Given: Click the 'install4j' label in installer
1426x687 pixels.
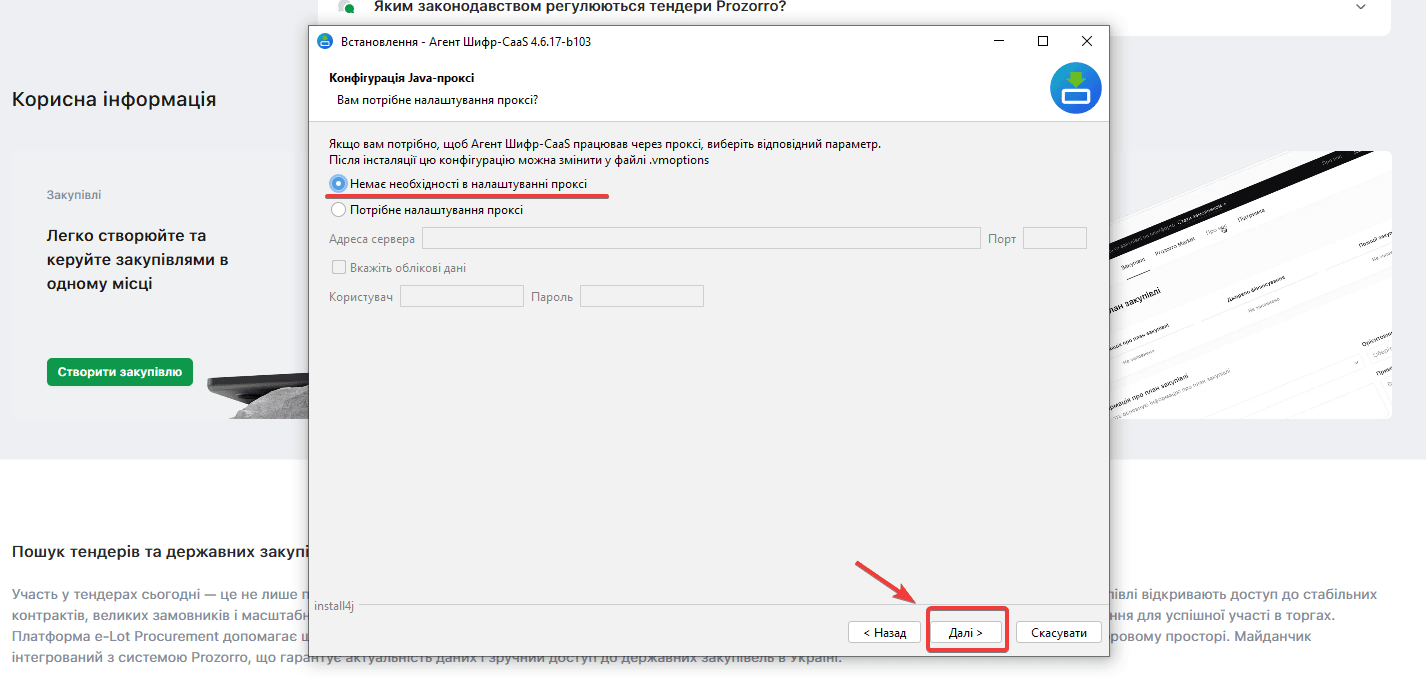Looking at the screenshot, I should (334, 605).
